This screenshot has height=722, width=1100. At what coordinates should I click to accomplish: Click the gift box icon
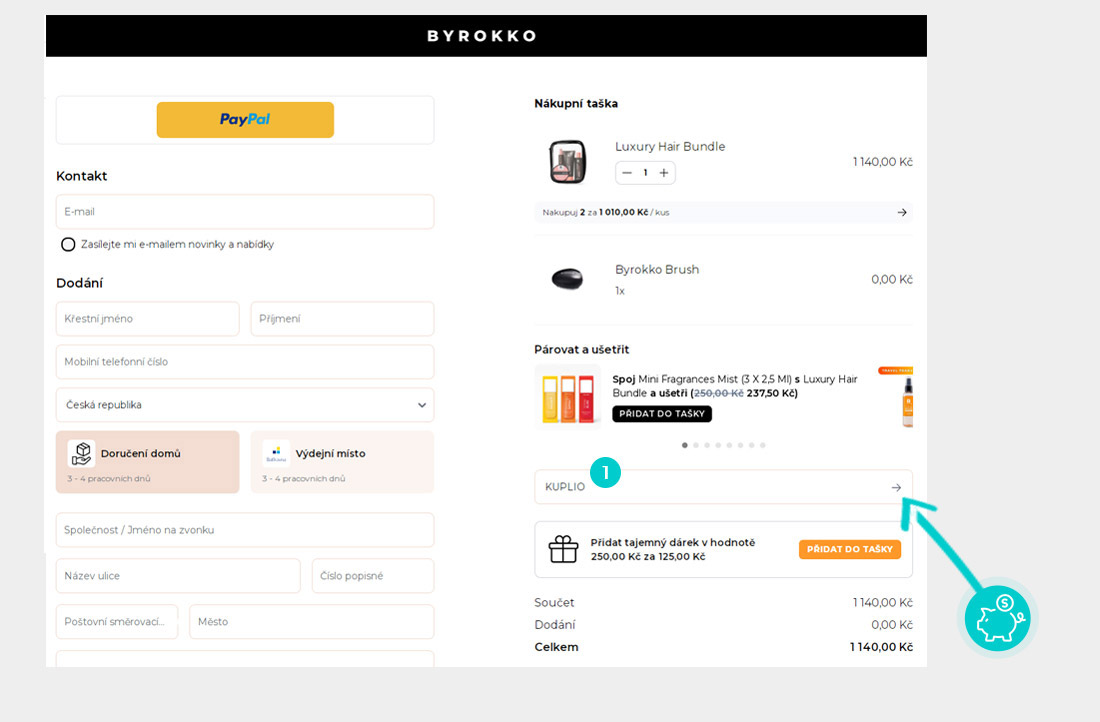point(564,549)
